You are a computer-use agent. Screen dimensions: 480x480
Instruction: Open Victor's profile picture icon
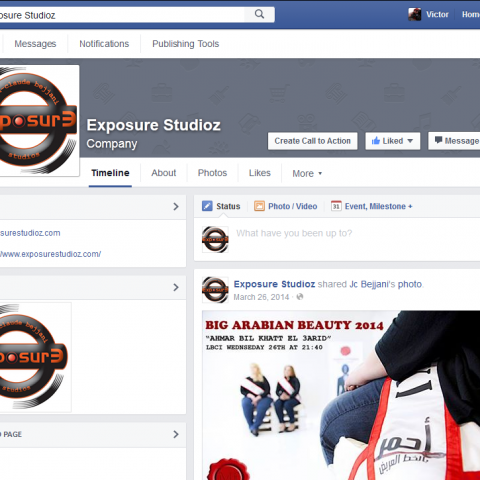[414, 15]
